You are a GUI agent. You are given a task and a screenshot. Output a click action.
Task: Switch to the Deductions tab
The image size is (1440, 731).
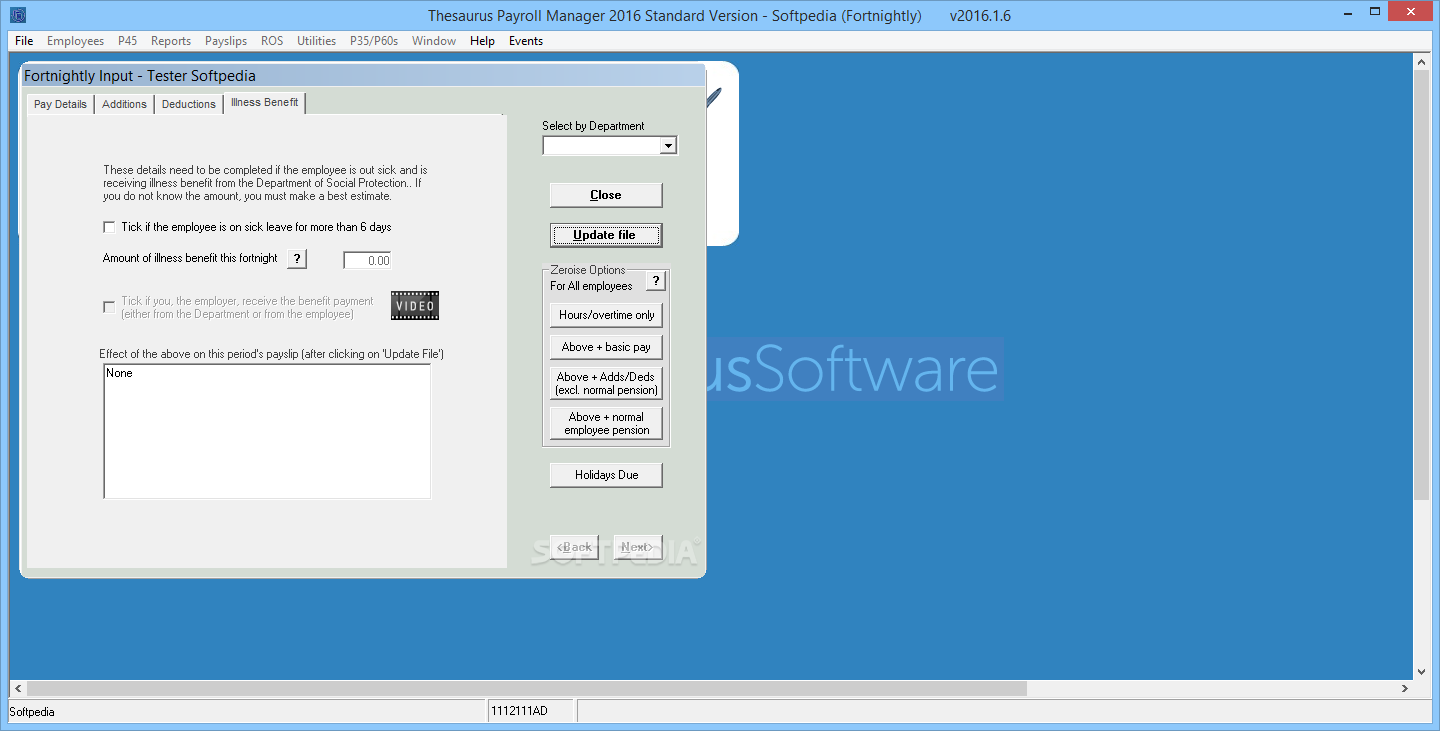tap(189, 104)
